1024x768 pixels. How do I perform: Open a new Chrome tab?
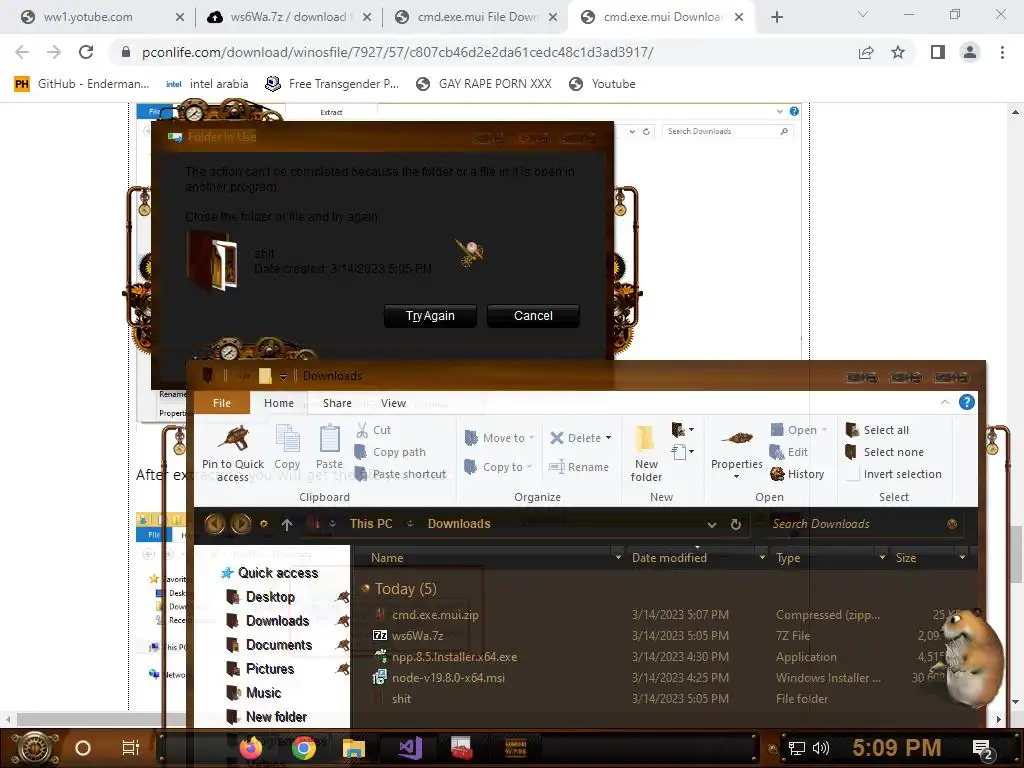click(776, 17)
